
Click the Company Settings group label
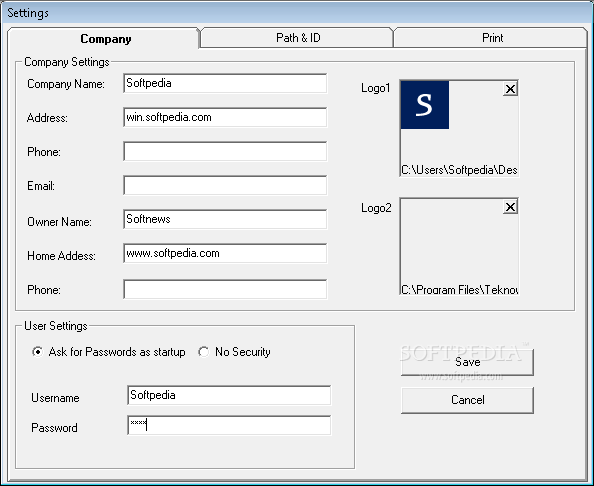pos(67,62)
